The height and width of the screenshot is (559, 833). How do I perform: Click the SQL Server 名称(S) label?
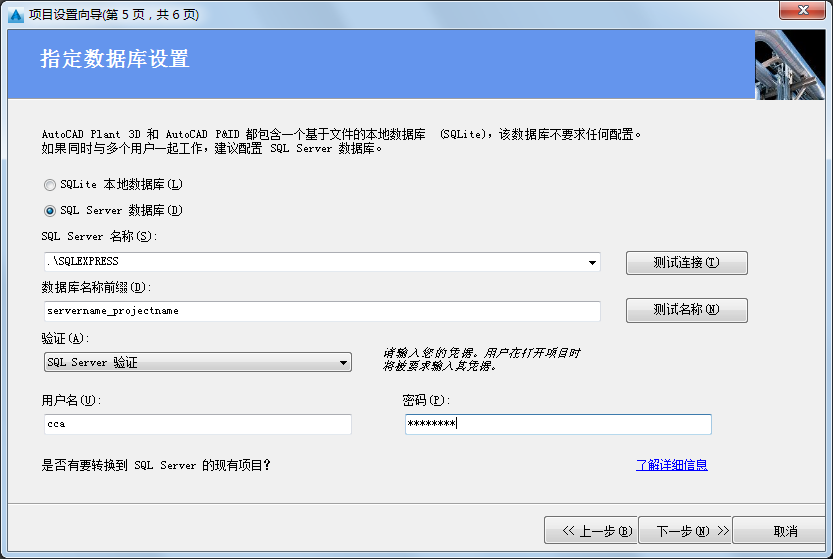pyautogui.click(x=99, y=236)
